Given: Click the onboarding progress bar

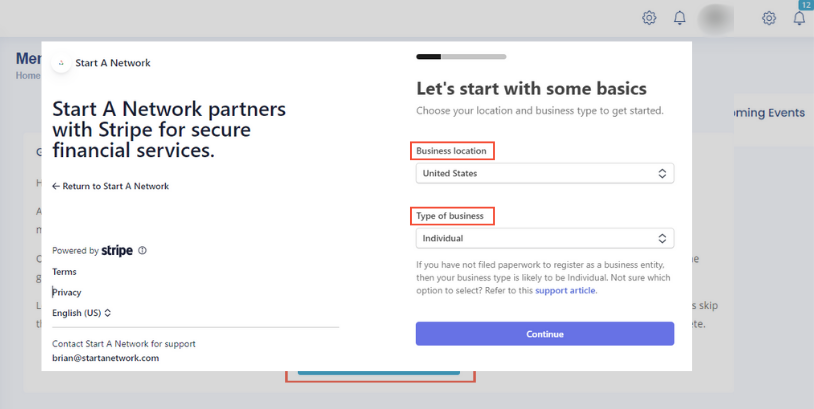Looking at the screenshot, I should coord(461,56).
